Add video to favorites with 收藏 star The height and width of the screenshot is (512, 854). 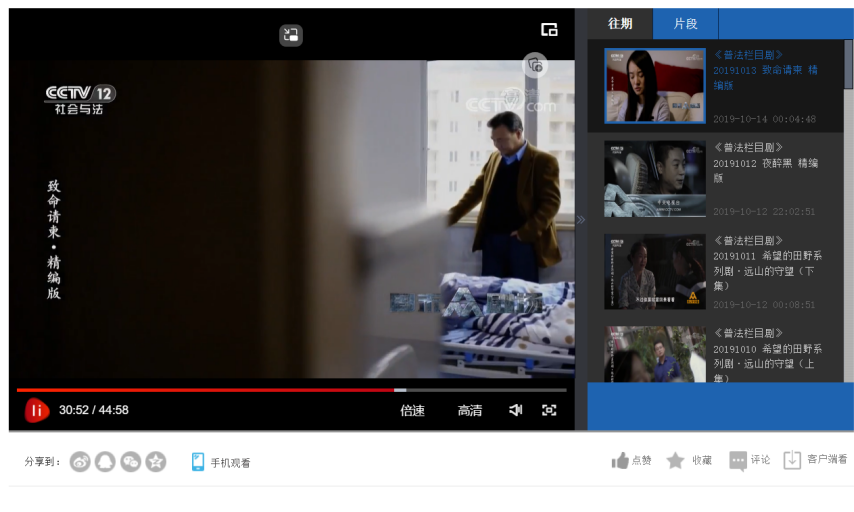[676, 460]
